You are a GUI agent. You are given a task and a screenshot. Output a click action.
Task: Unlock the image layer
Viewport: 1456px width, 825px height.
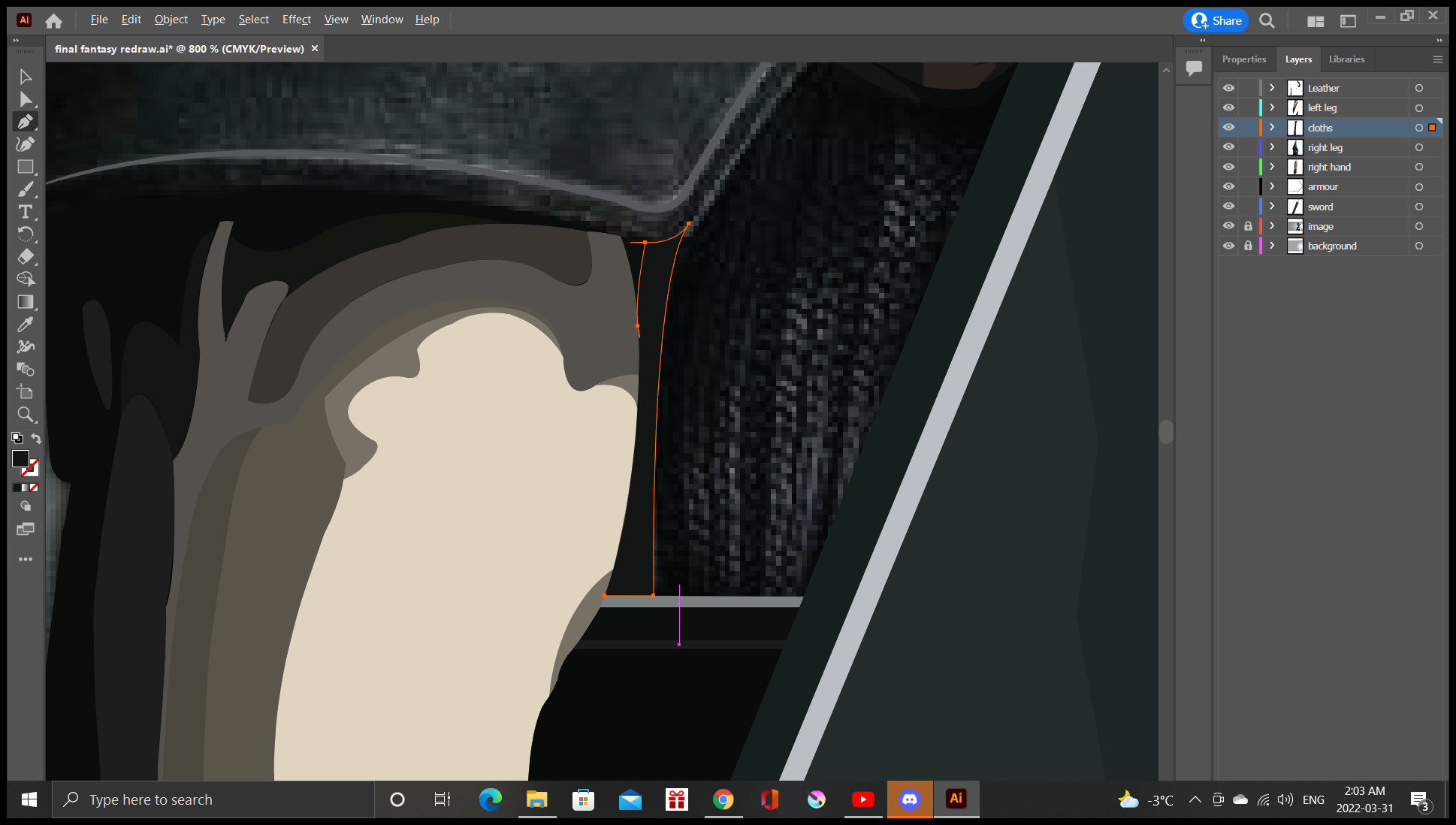(1248, 225)
